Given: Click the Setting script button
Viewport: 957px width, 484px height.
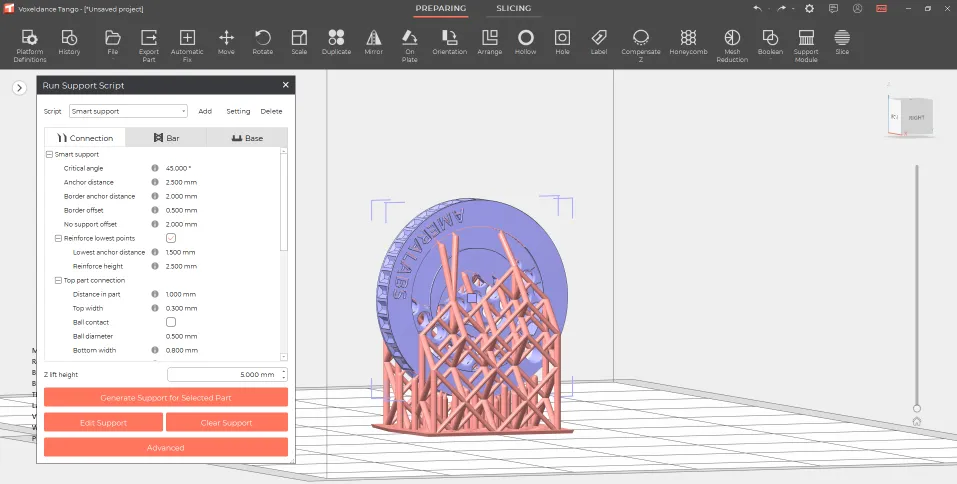Looking at the screenshot, I should click(x=238, y=111).
